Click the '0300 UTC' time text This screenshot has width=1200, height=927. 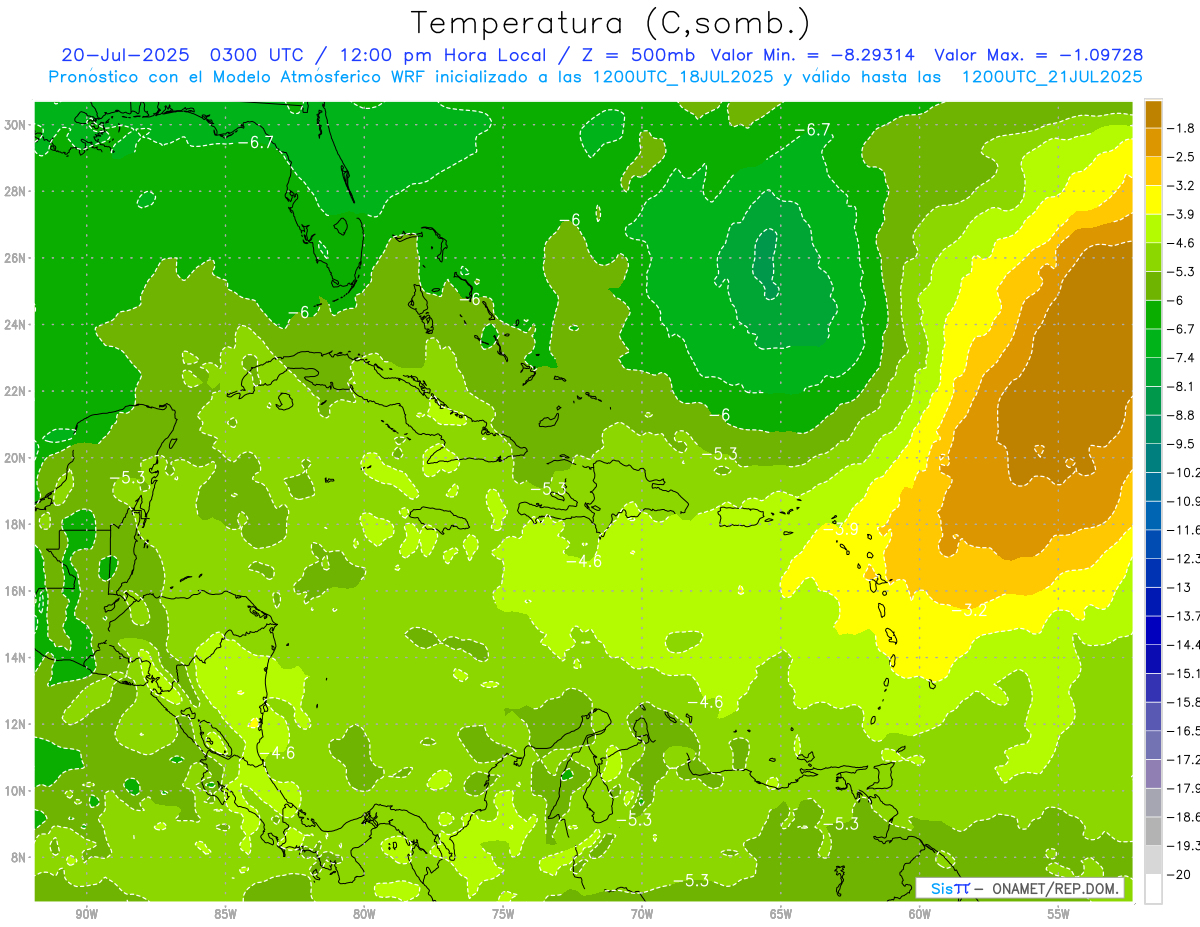click(255, 55)
